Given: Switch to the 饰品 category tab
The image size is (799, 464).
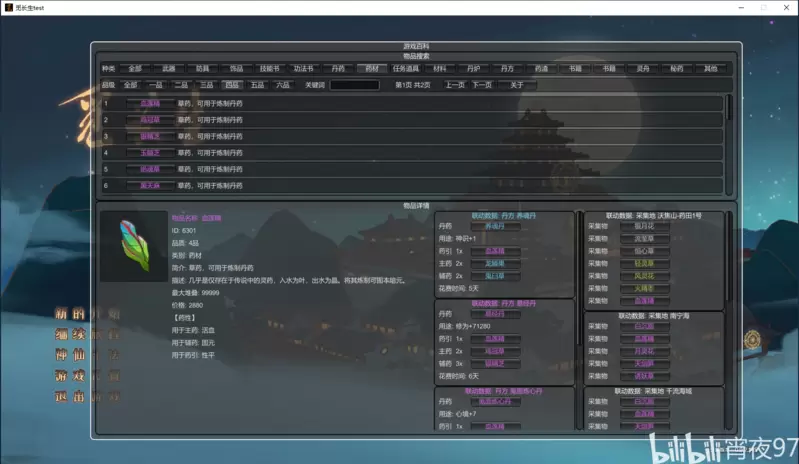Looking at the screenshot, I should [x=236, y=68].
